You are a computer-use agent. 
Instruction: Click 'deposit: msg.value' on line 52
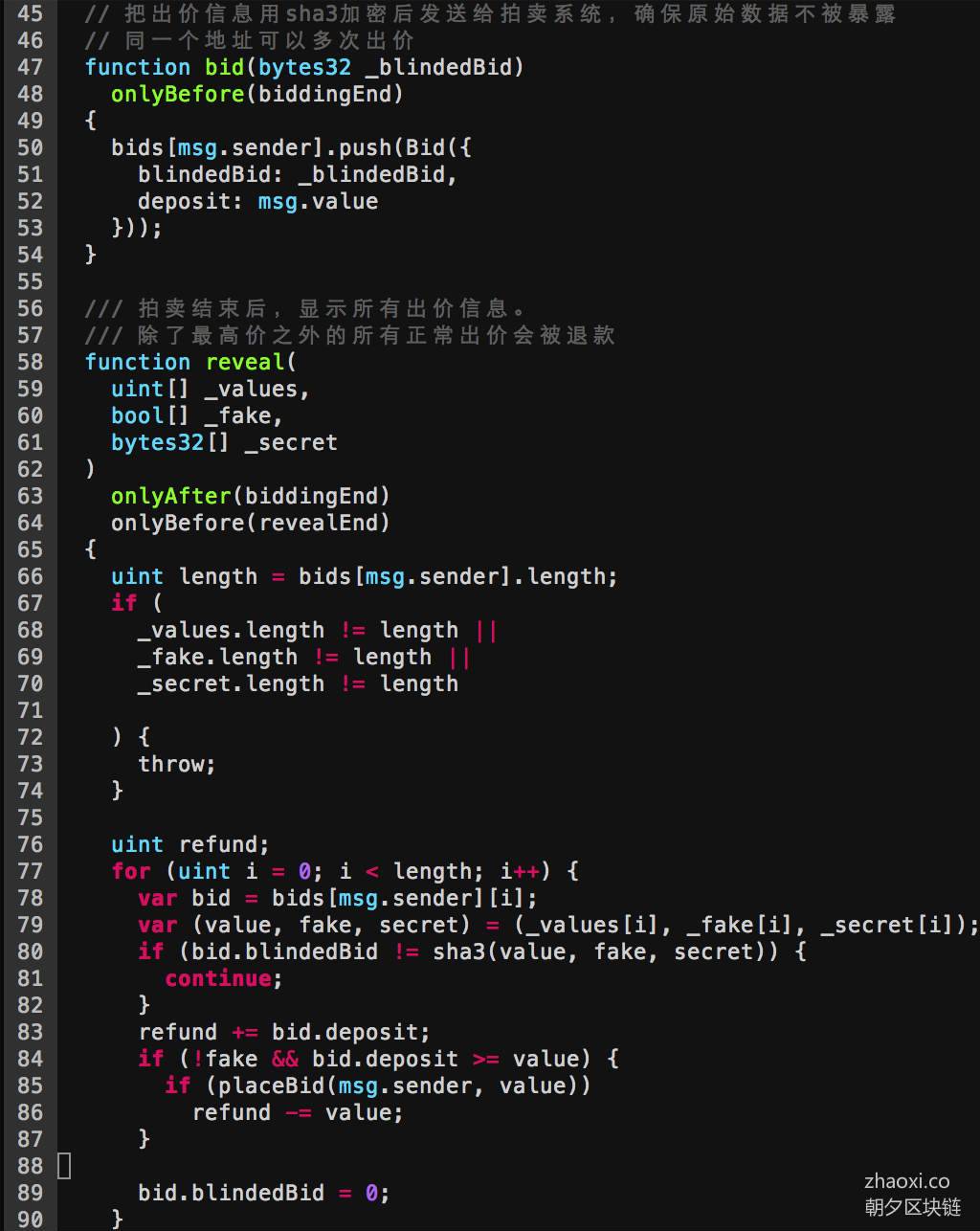coord(257,201)
